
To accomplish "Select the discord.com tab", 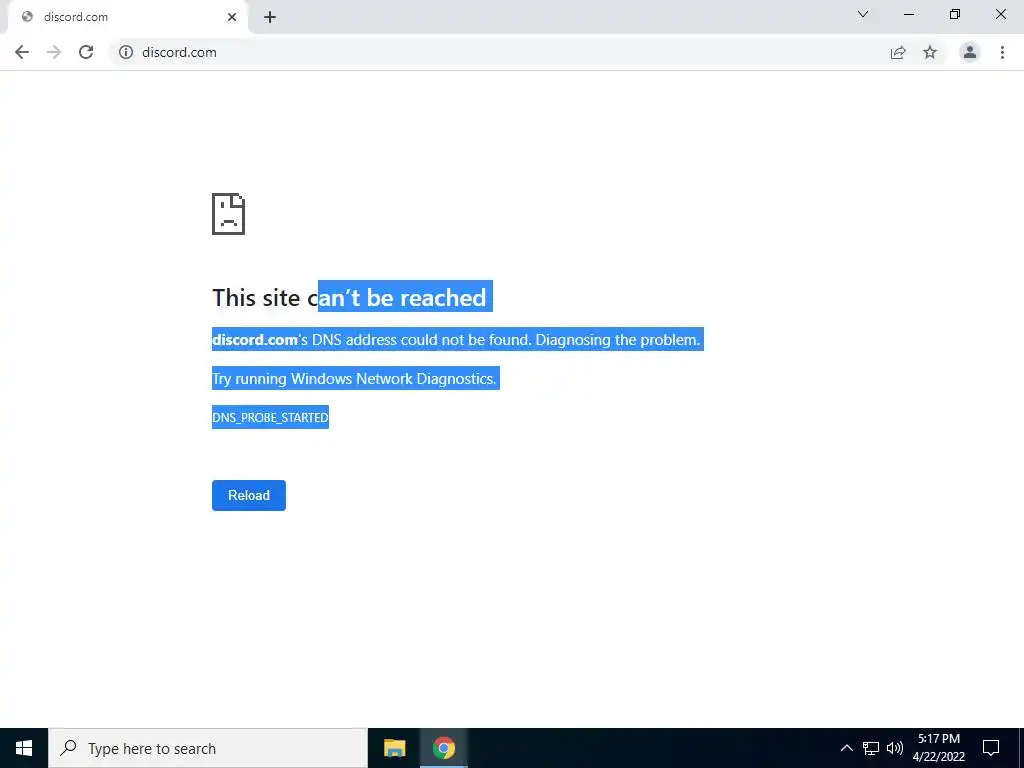I will 128,17.
